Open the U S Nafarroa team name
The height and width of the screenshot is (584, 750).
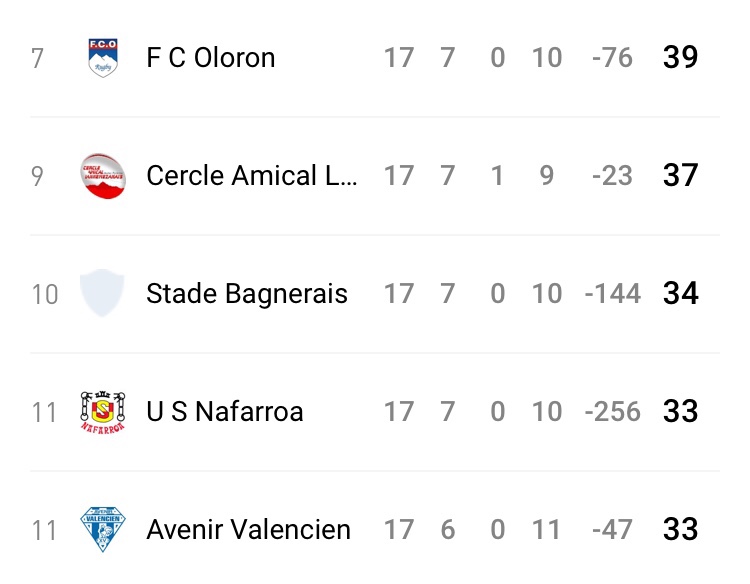(x=224, y=412)
